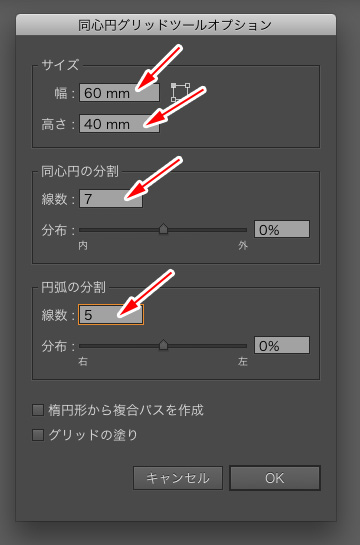360x545 pixels.
Task: Focus 同心円の分割 線数 field showing 7
Action: click(111, 199)
